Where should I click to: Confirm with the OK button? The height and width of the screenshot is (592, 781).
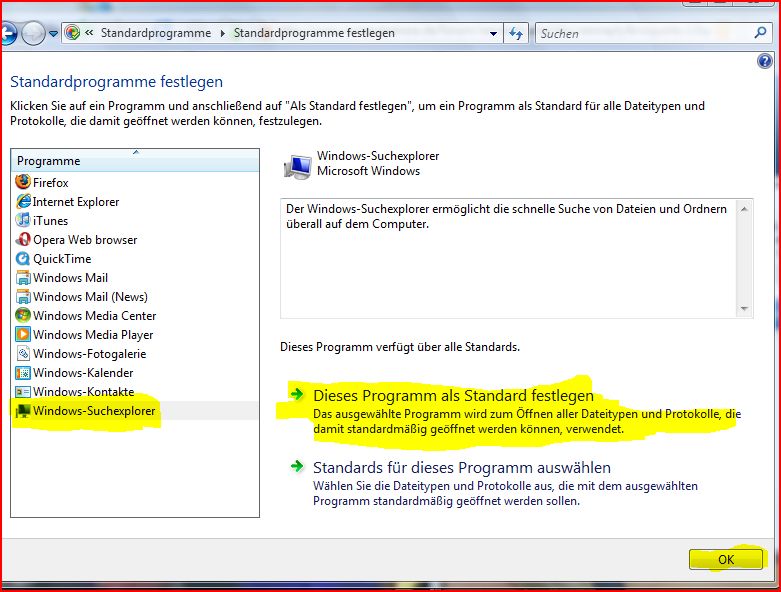tap(726, 559)
